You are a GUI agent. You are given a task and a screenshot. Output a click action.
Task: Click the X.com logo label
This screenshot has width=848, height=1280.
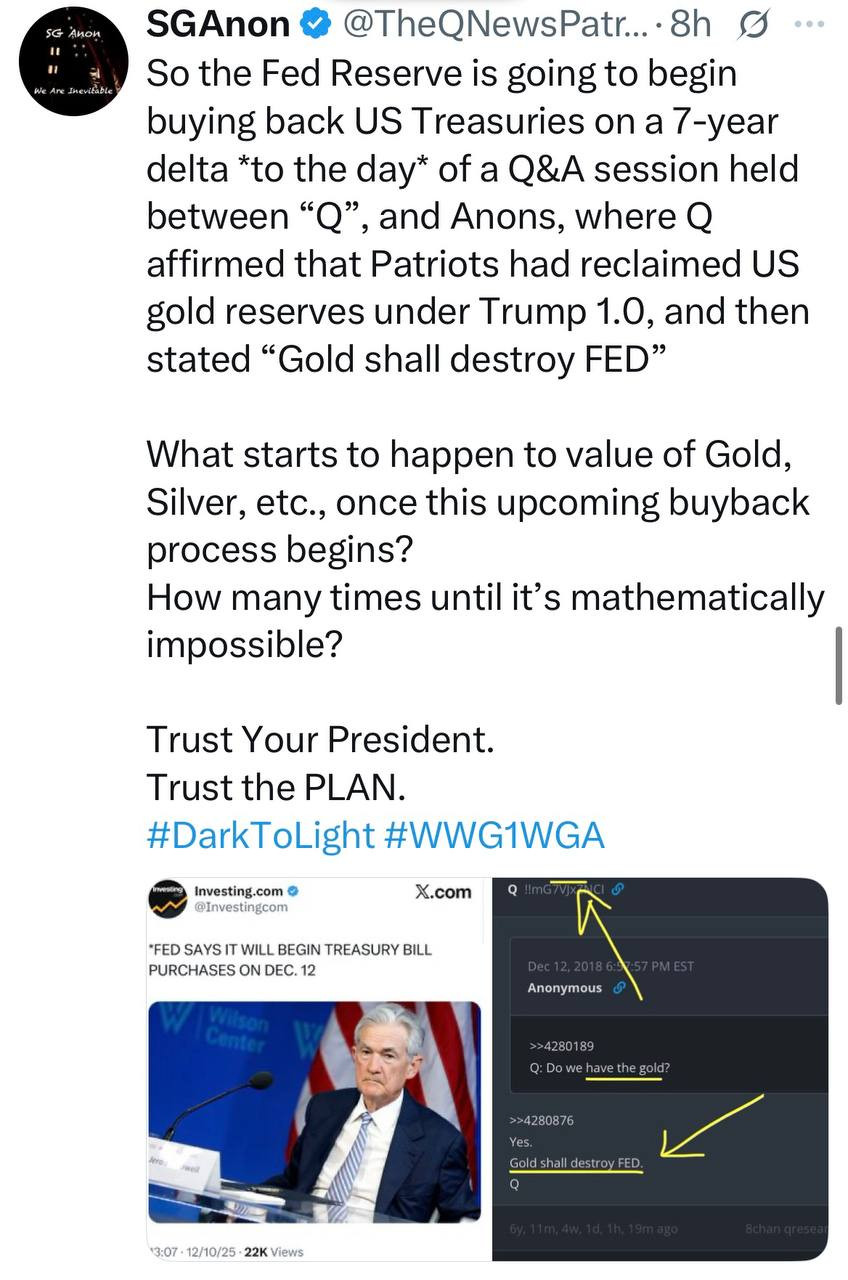pyautogui.click(x=442, y=892)
